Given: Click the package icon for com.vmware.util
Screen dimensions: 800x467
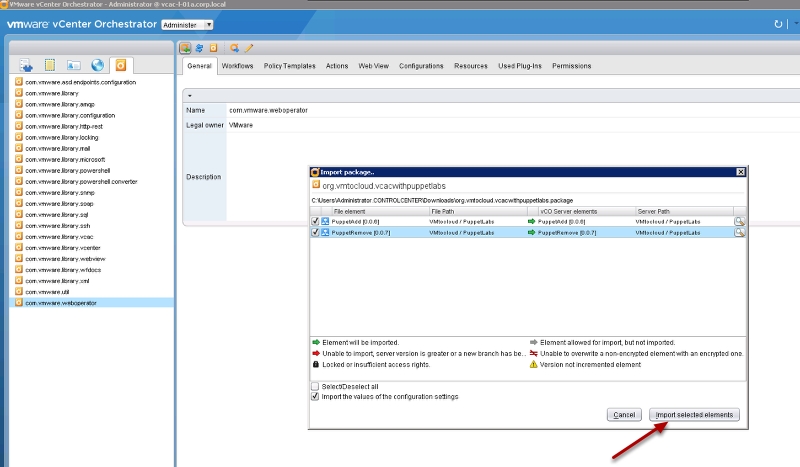Looking at the screenshot, I should coord(19,291).
